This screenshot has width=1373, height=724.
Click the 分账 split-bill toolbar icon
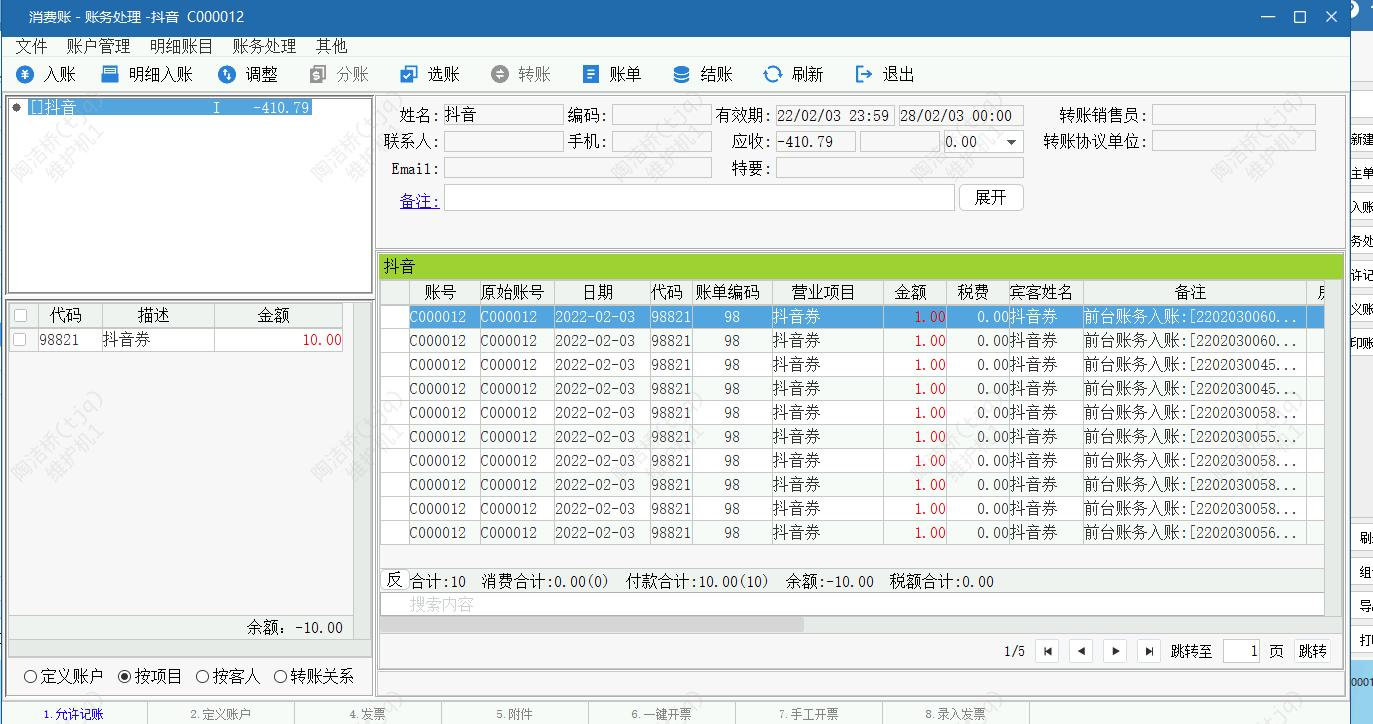pyautogui.click(x=318, y=75)
